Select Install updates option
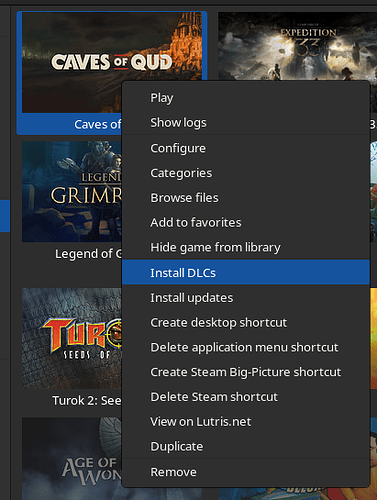377x500 pixels. click(x=246, y=298)
